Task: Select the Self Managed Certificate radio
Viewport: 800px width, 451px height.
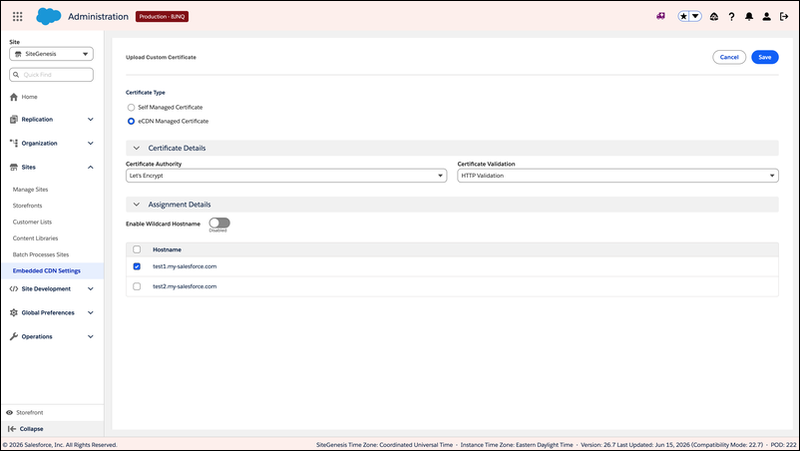Action: (131, 108)
